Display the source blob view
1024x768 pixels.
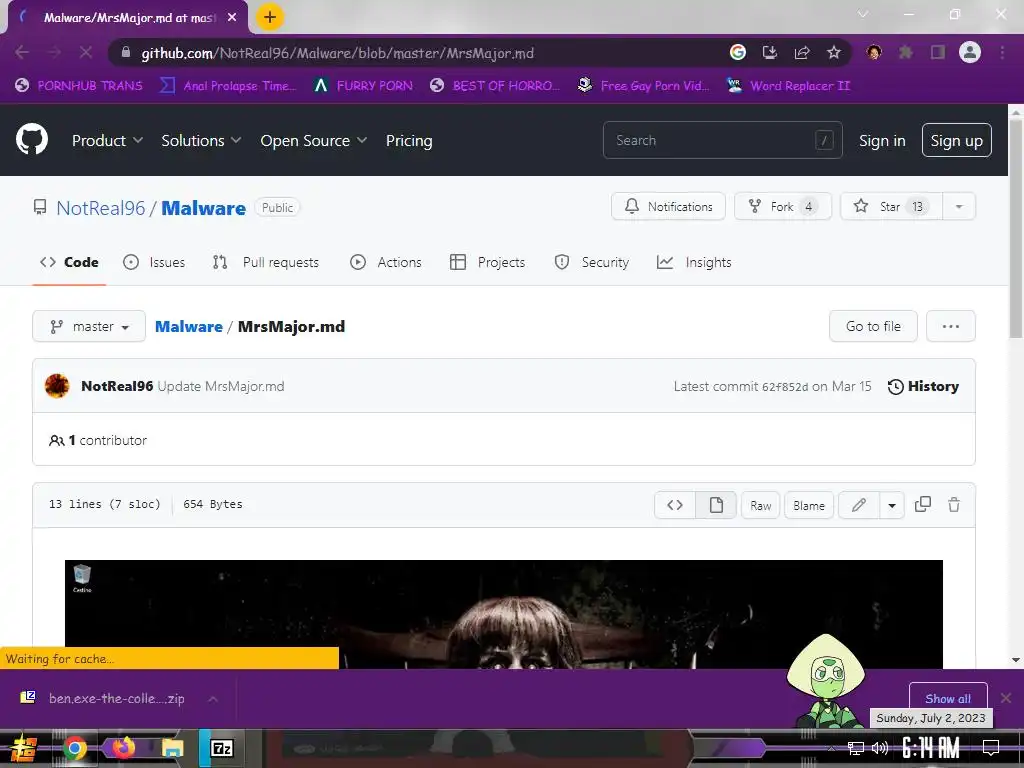pos(675,505)
